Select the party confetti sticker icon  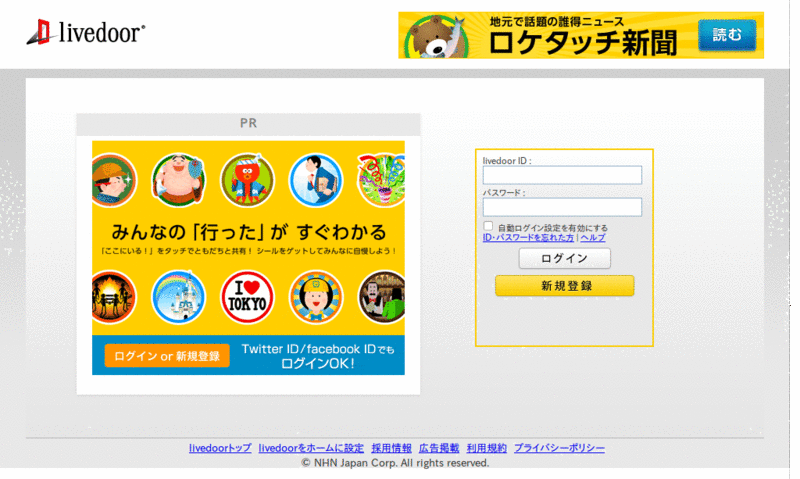coord(381,180)
